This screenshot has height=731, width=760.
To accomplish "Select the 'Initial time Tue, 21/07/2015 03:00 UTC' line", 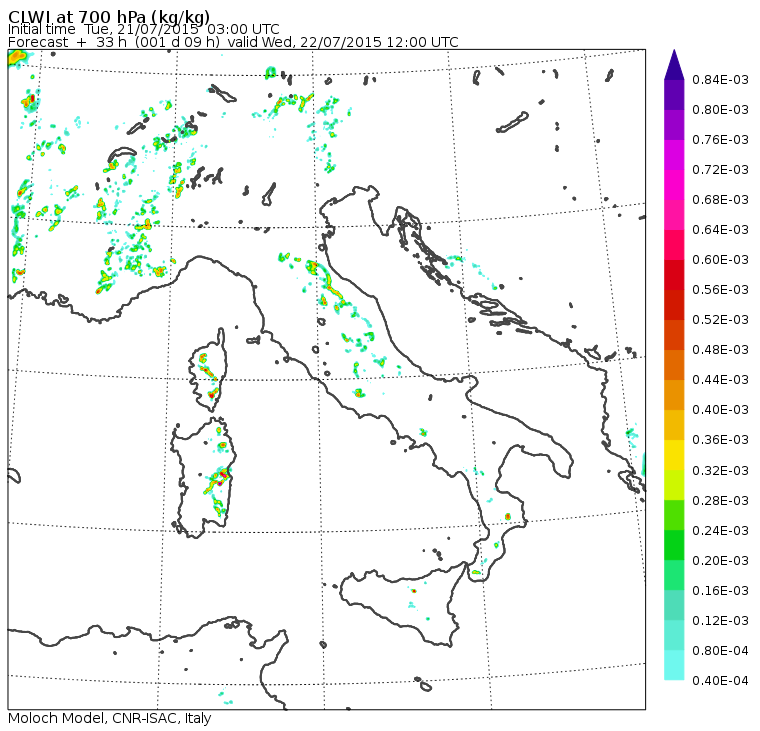I will click(143, 29).
